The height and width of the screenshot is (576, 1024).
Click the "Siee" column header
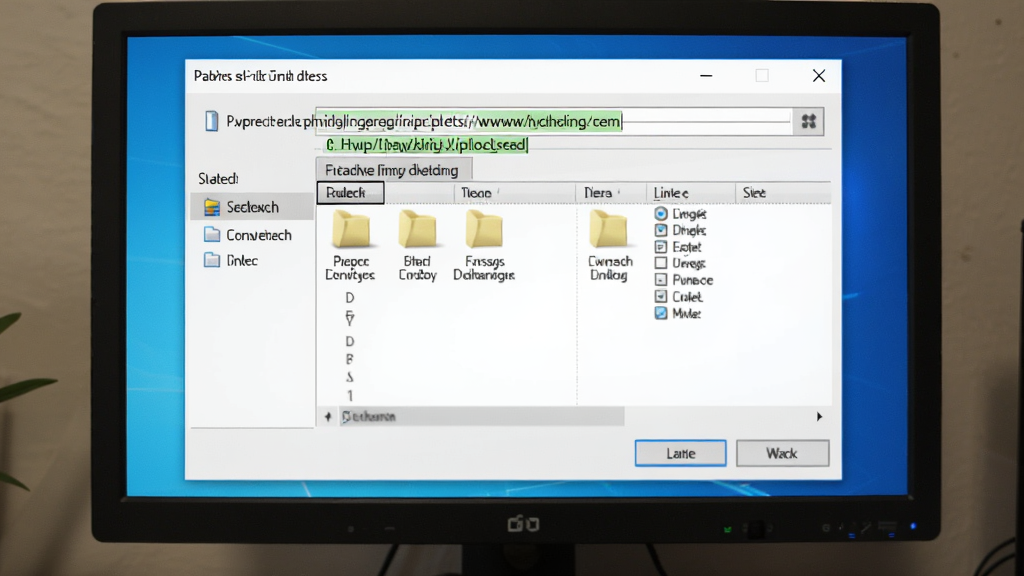coord(782,193)
